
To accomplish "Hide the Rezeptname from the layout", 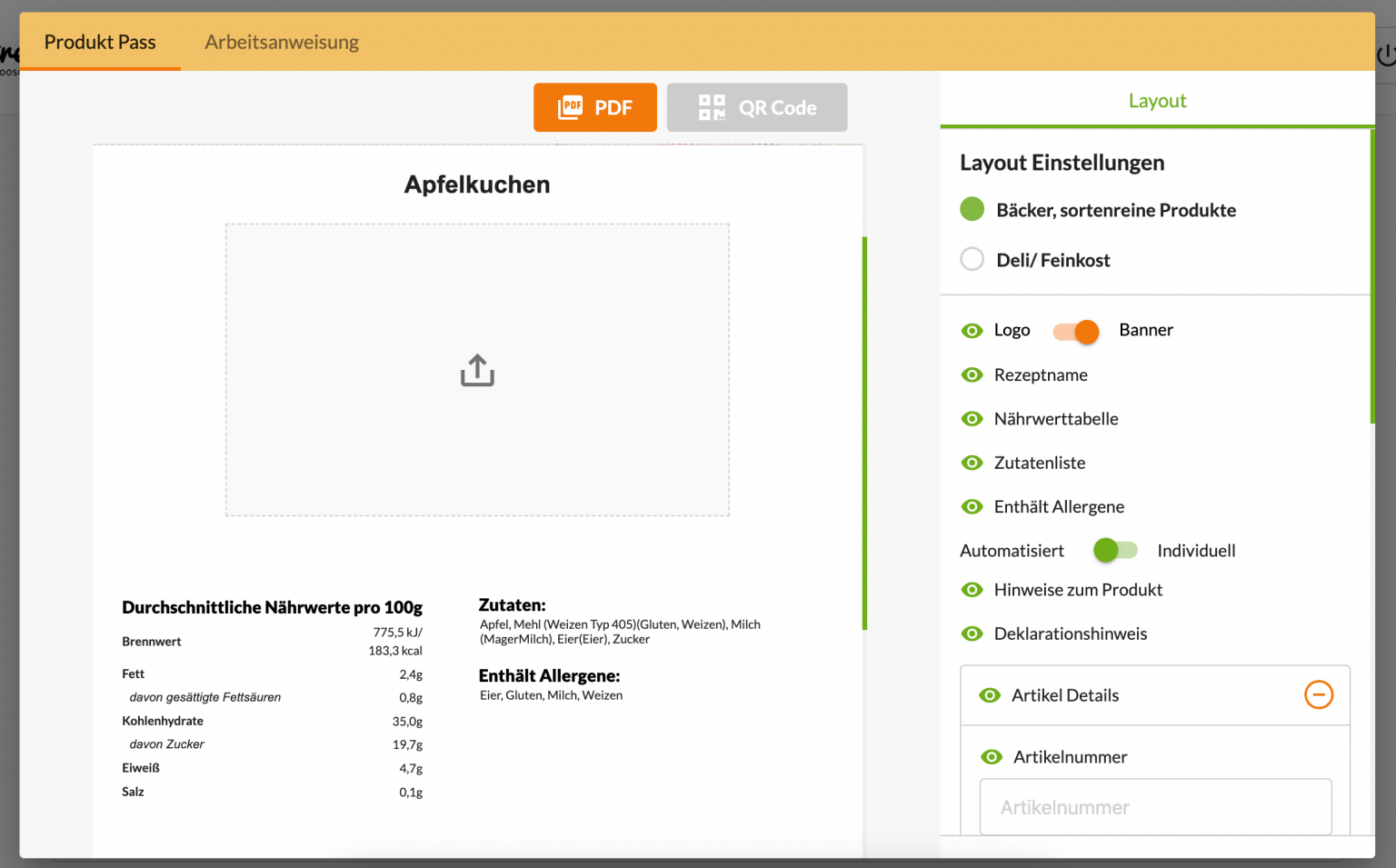I will click(972, 374).
